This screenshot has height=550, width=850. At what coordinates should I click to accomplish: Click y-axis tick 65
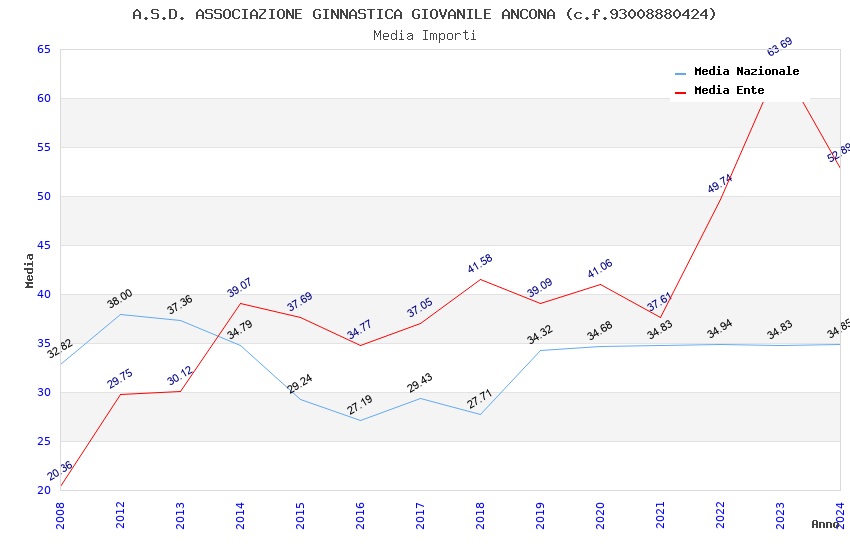[44, 49]
